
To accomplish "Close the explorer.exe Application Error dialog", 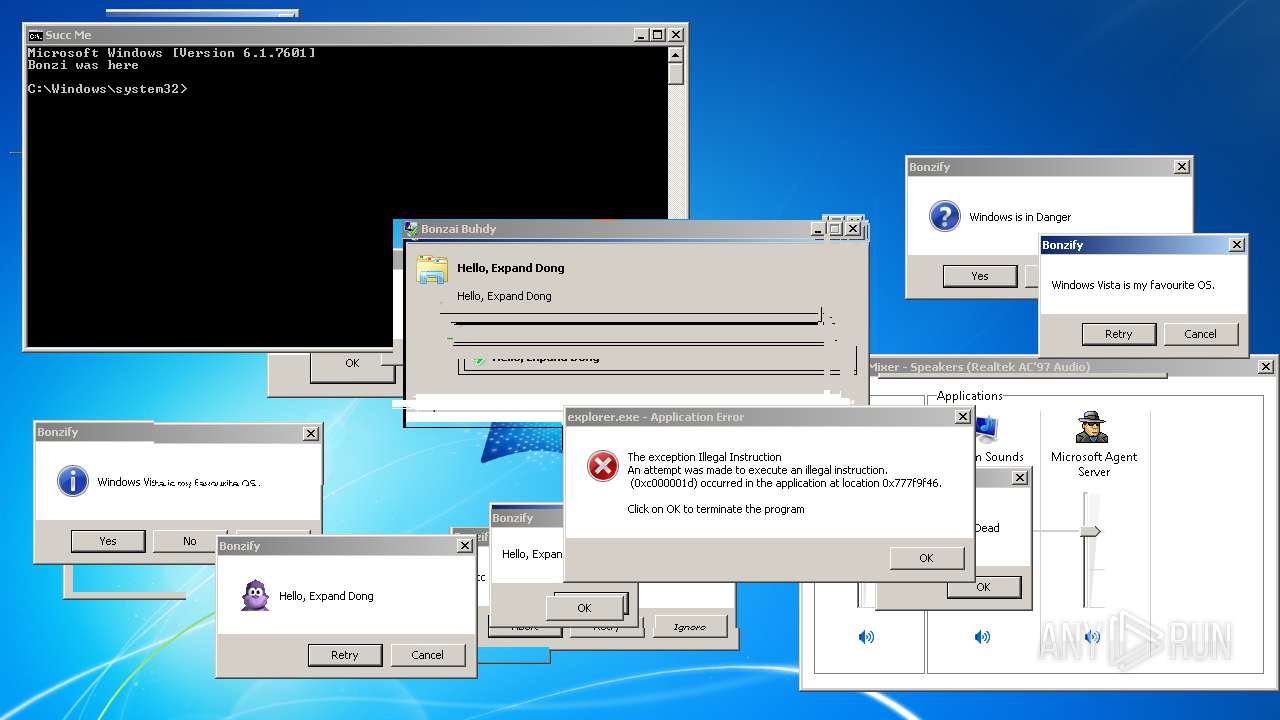I will pos(963,417).
